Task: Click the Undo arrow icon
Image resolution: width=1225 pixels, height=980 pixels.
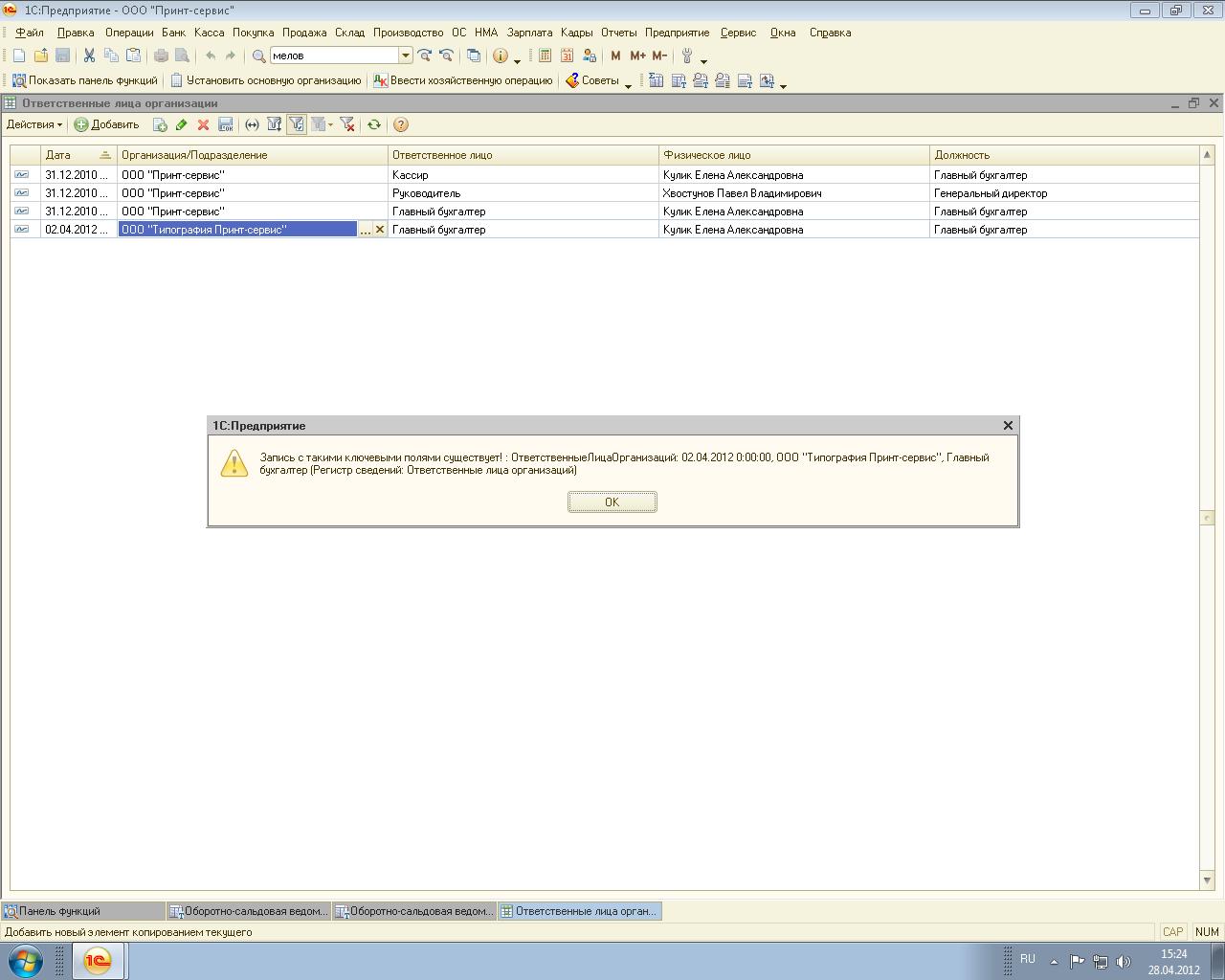Action: [211, 56]
